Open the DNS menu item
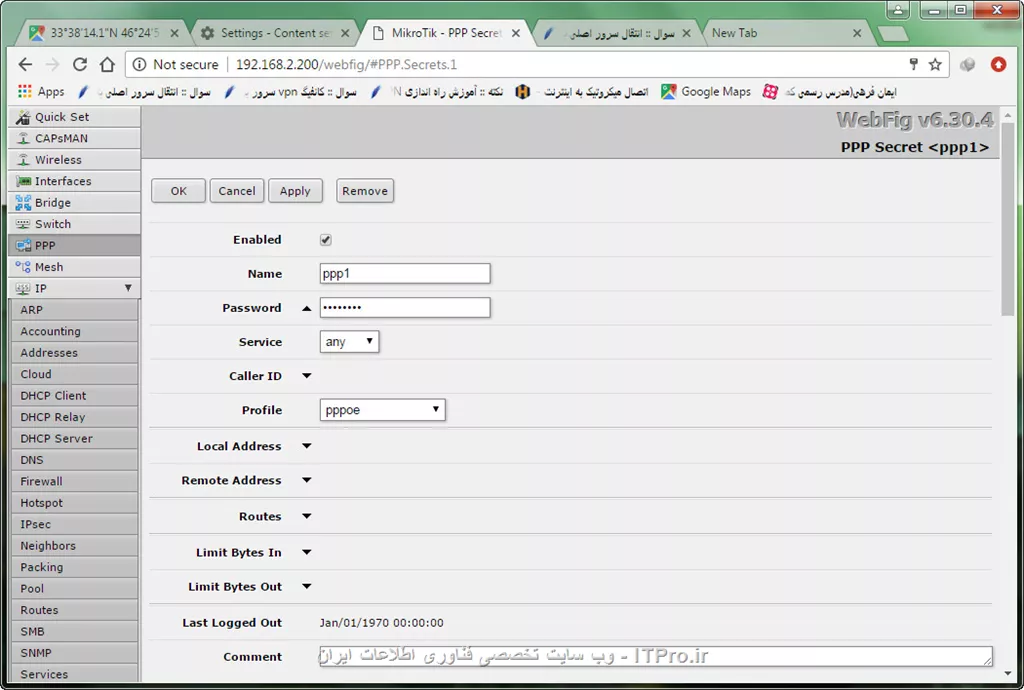Image resolution: width=1024 pixels, height=690 pixels. [74, 460]
